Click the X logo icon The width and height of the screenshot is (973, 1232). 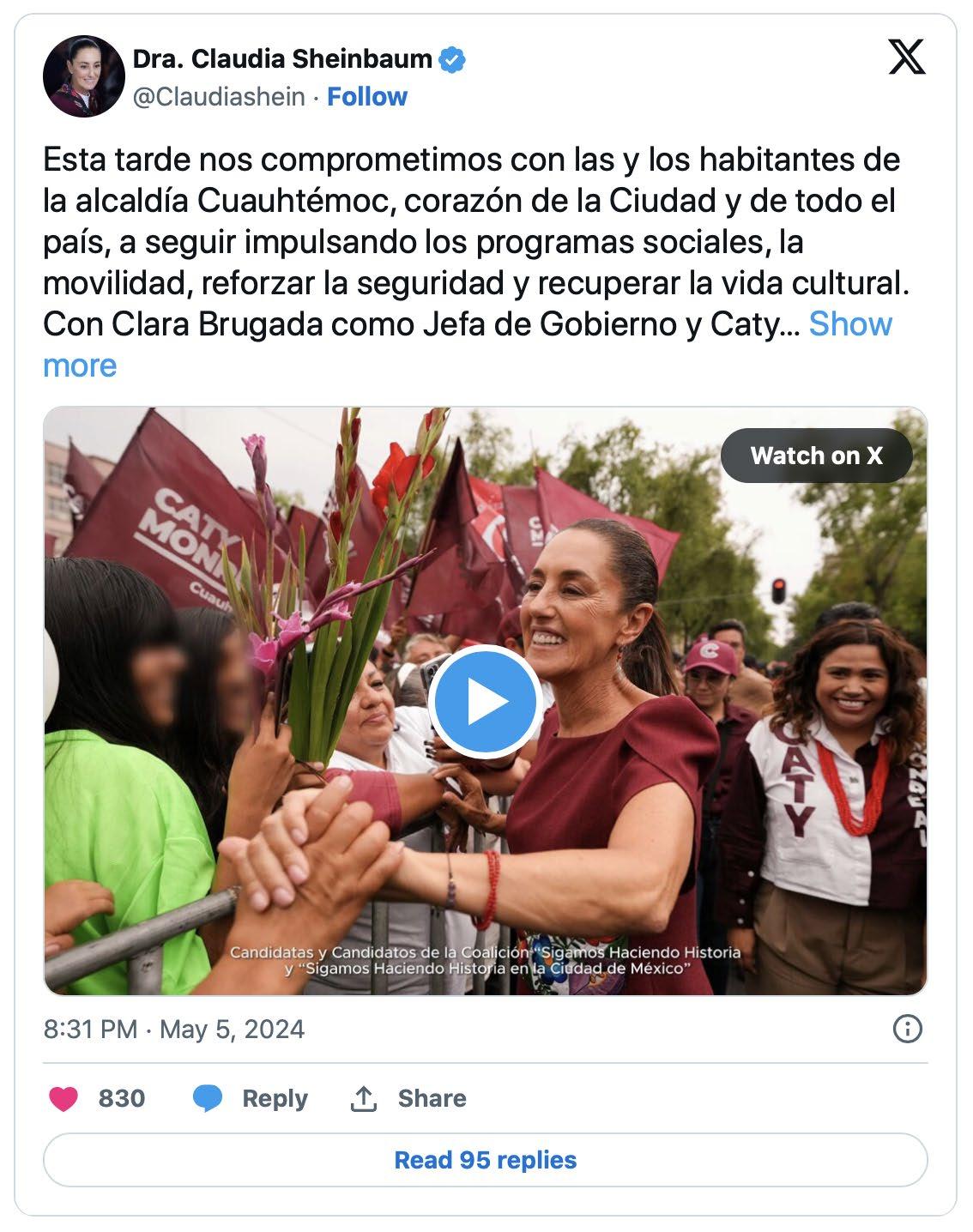point(906,57)
